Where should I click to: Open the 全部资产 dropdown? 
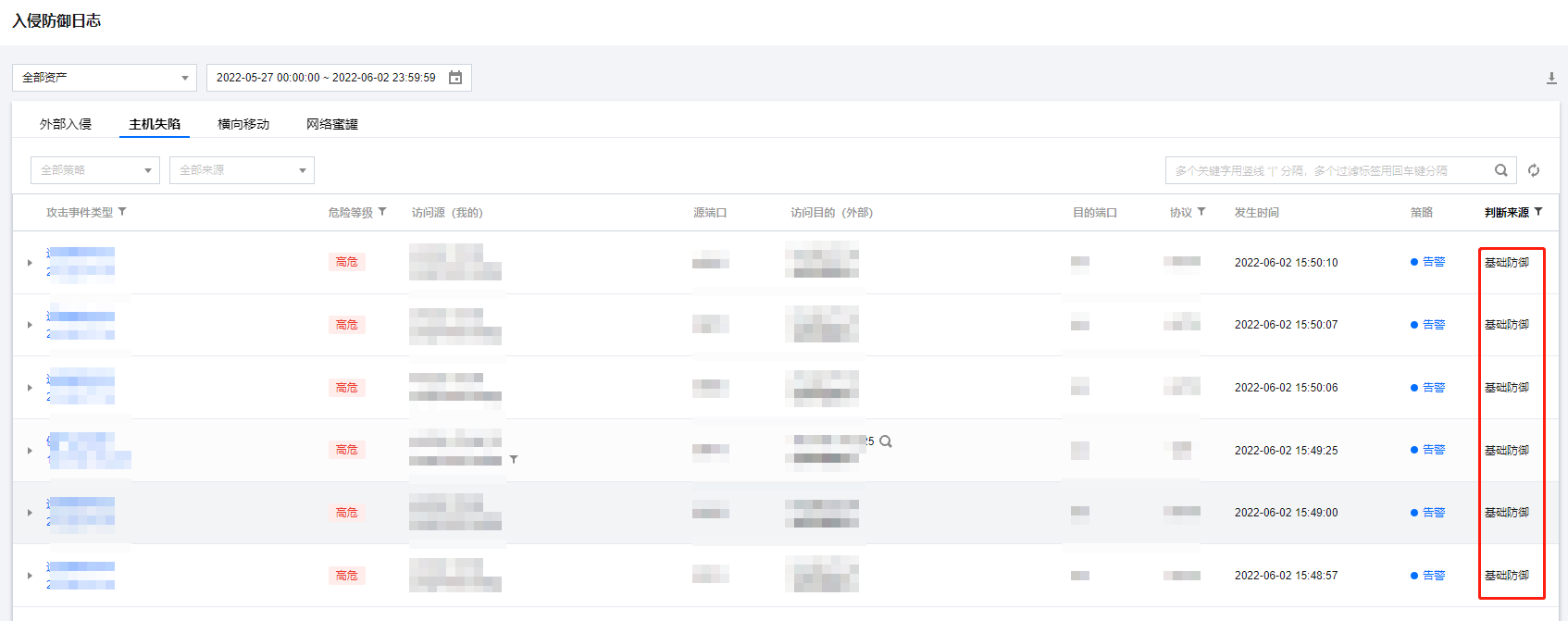point(105,78)
